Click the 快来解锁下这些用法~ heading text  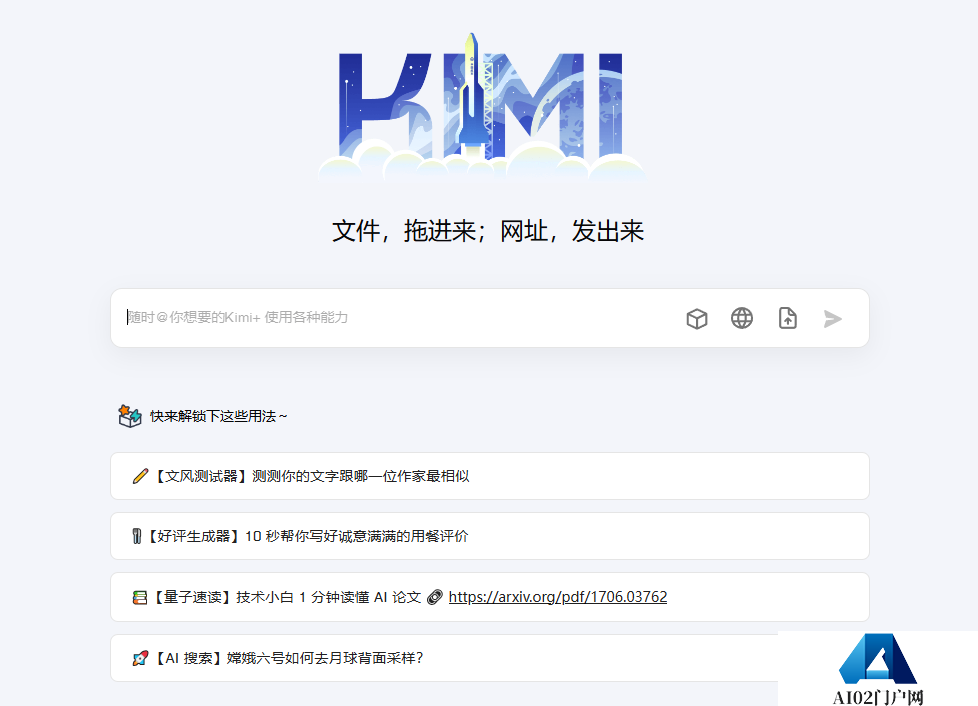[218, 416]
